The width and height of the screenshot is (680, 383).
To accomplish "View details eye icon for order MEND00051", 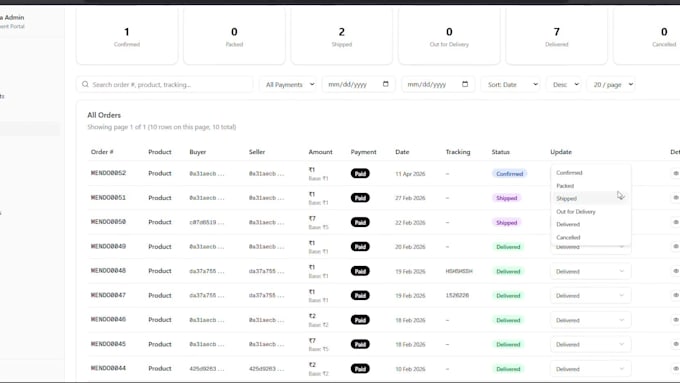I will coord(676,197).
